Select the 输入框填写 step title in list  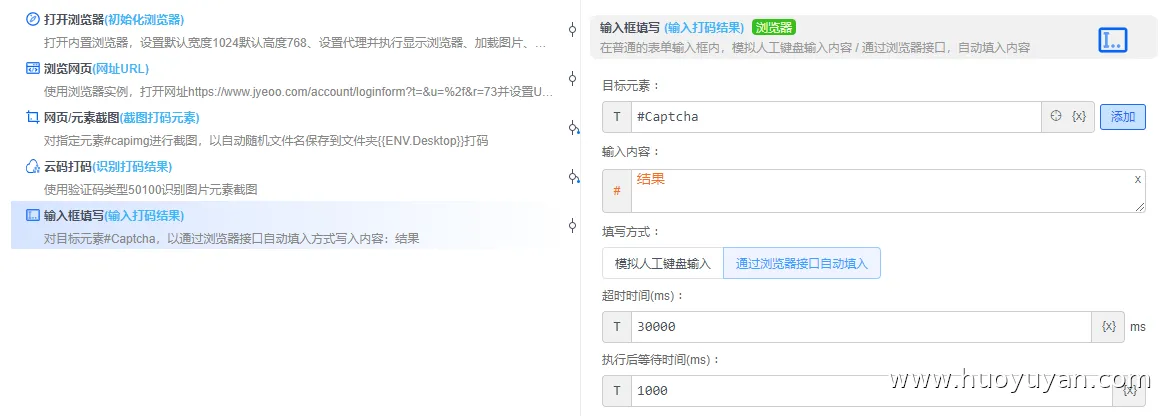(74, 215)
